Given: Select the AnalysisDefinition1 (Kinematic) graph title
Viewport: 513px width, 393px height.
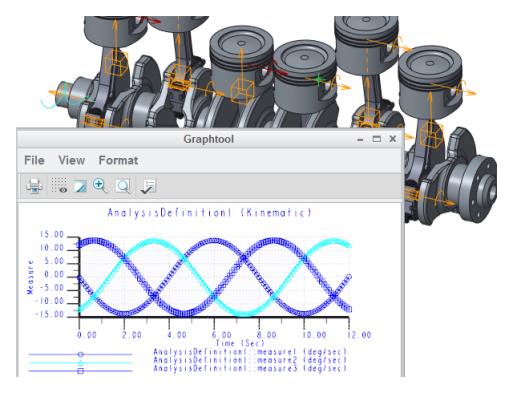Looking at the screenshot, I should tap(210, 213).
